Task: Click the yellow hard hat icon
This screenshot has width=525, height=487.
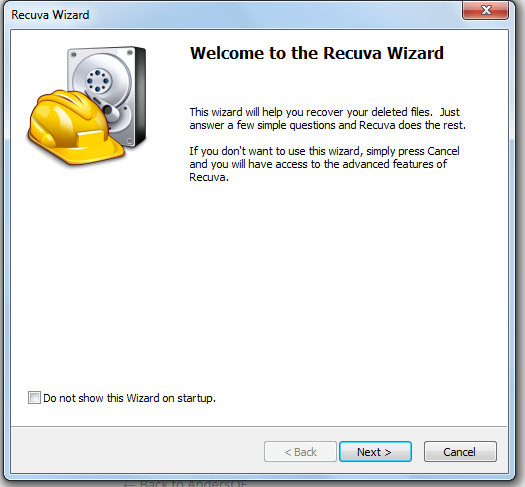Action: [75, 127]
